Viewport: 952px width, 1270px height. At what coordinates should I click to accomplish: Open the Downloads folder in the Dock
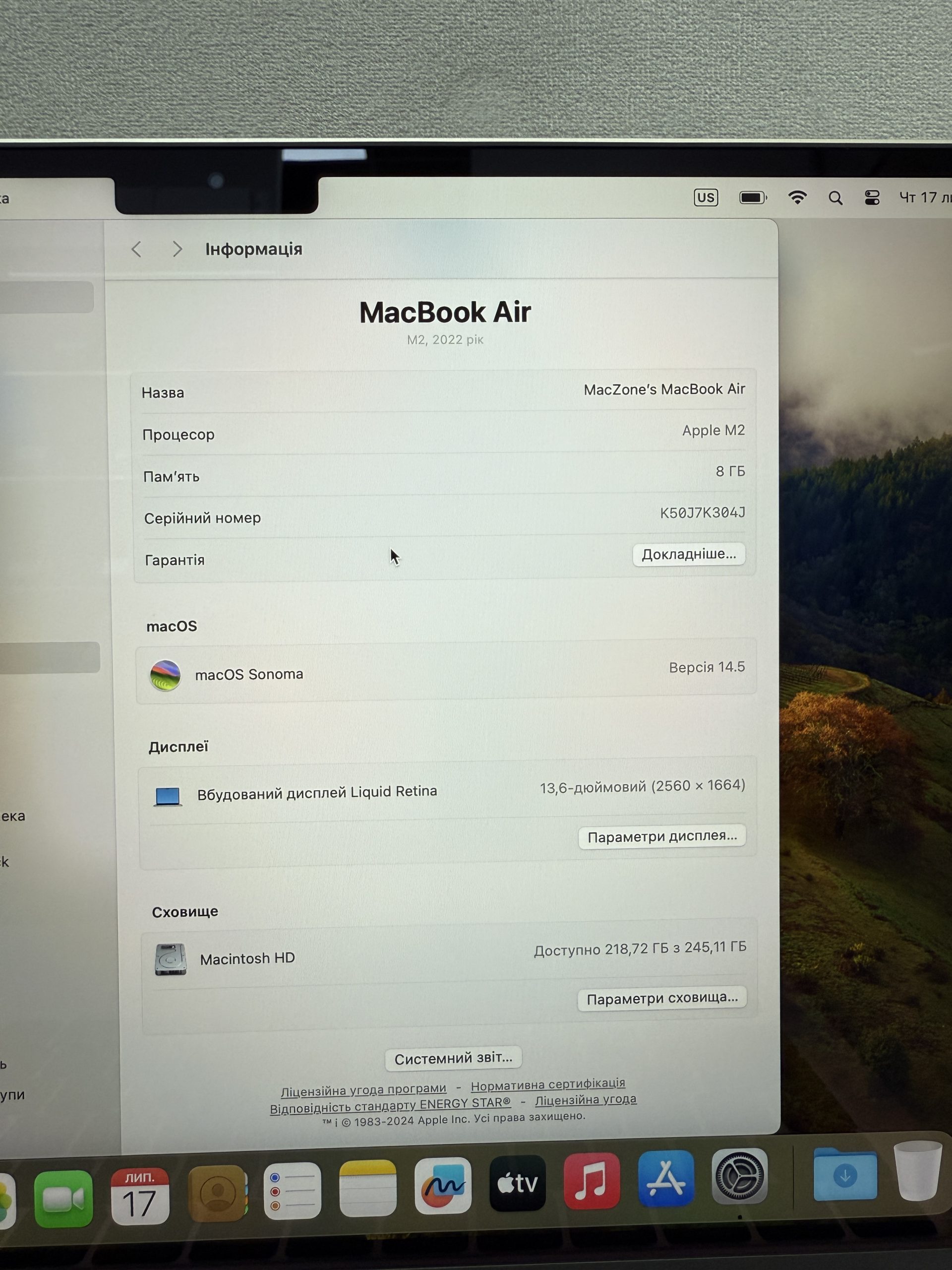tap(845, 1174)
